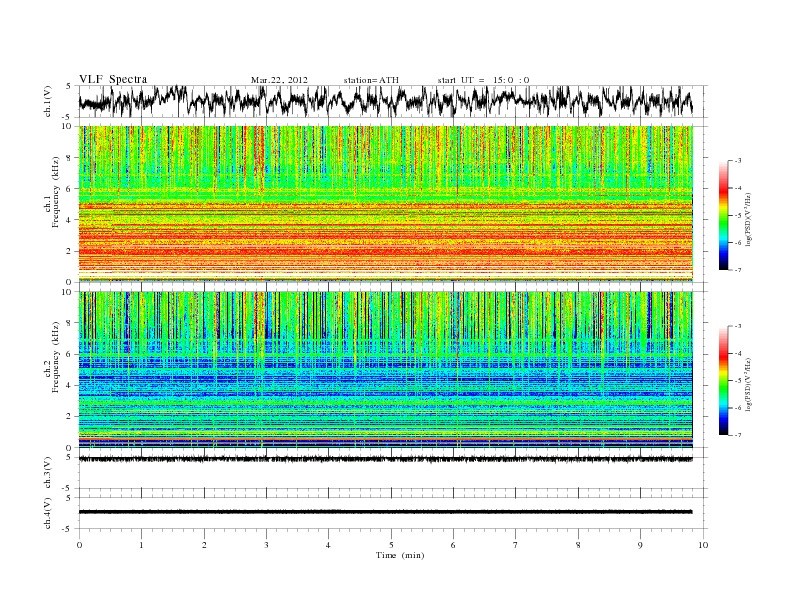The height and width of the screenshot is (612, 792).
Task: Click the '5' minute tick on time axis
Action: pos(391,545)
